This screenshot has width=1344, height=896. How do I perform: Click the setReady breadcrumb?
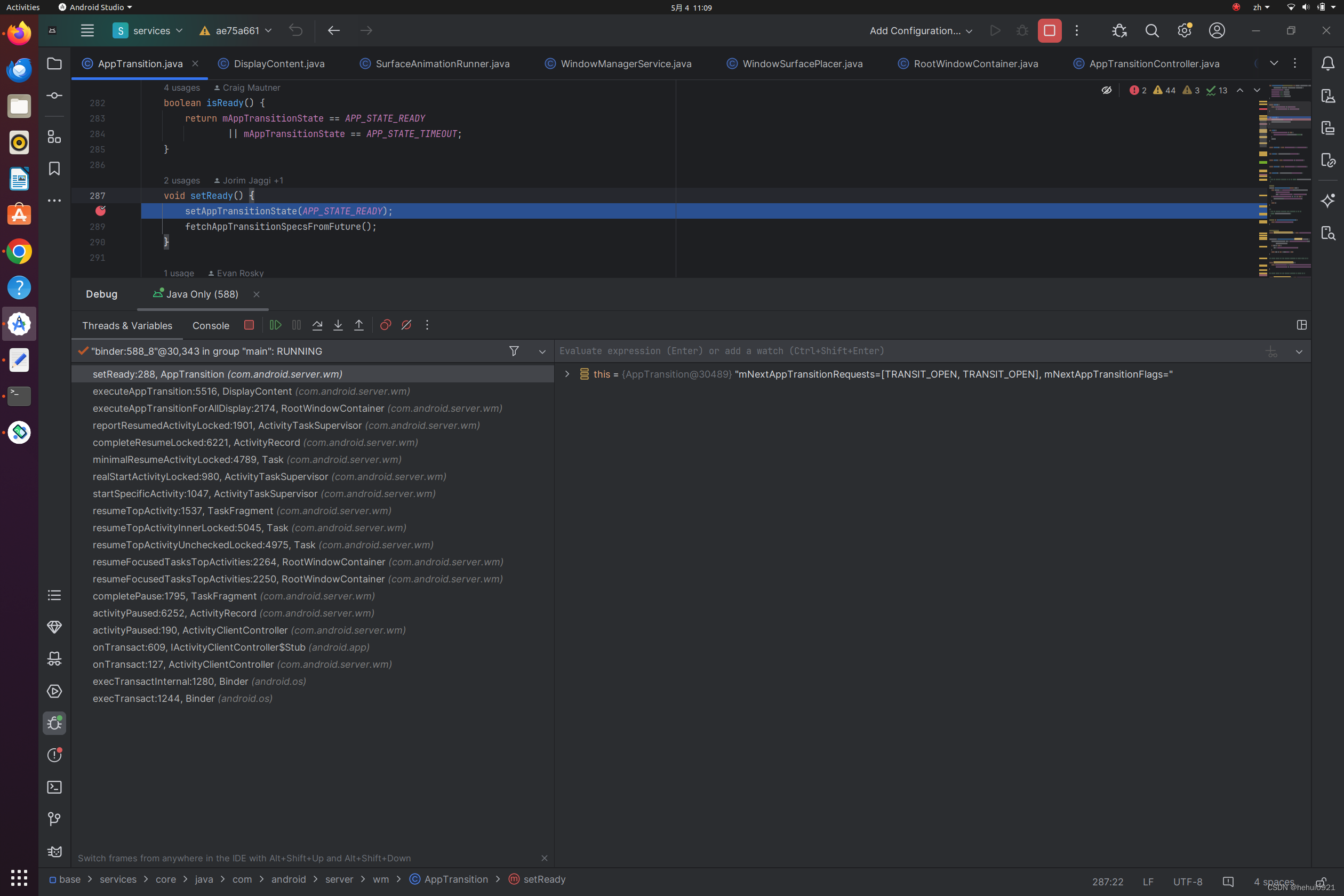point(537,879)
